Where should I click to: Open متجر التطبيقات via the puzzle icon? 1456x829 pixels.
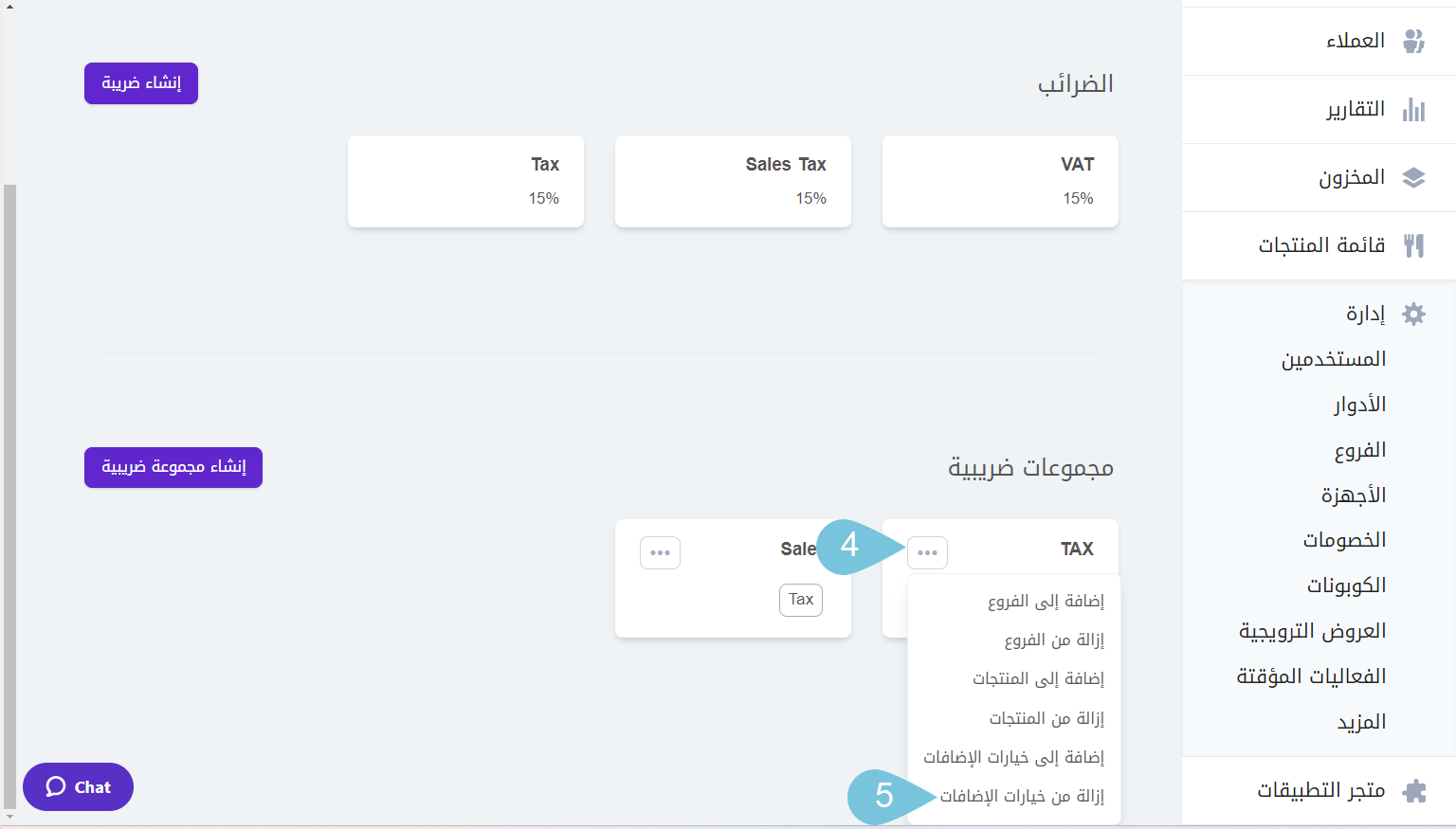1414,790
